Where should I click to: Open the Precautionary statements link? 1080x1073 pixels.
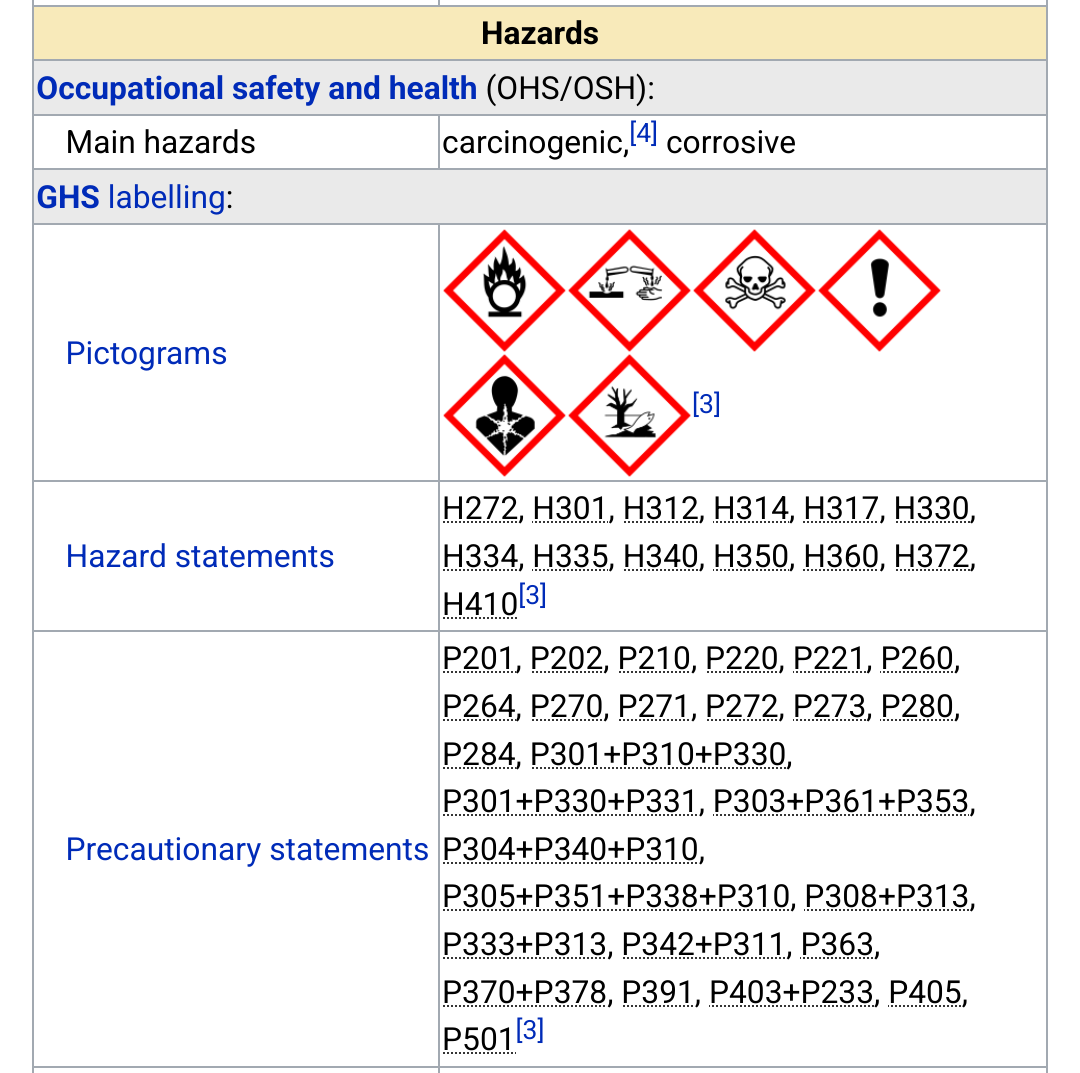[x=247, y=849]
